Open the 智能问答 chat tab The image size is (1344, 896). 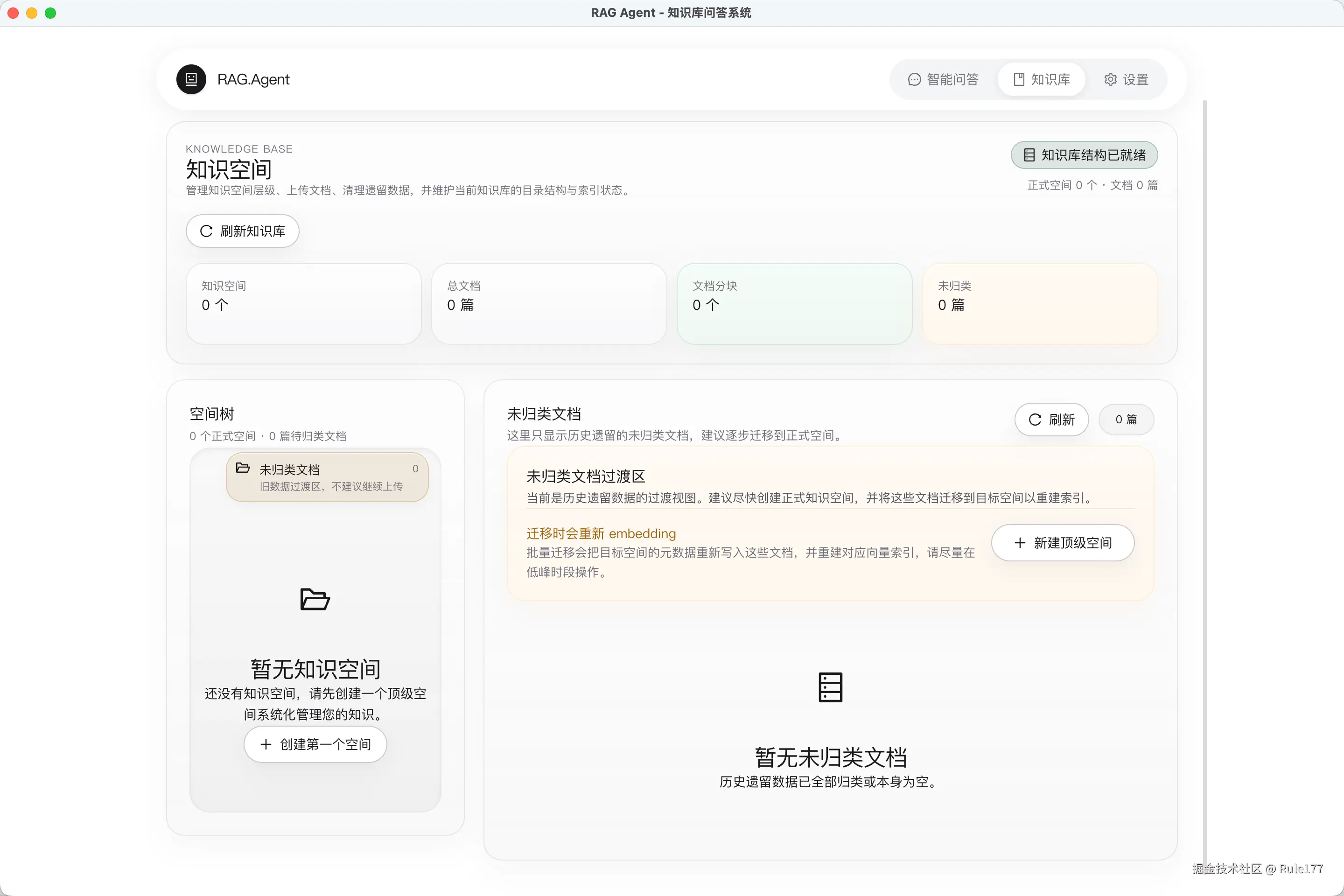(x=944, y=79)
